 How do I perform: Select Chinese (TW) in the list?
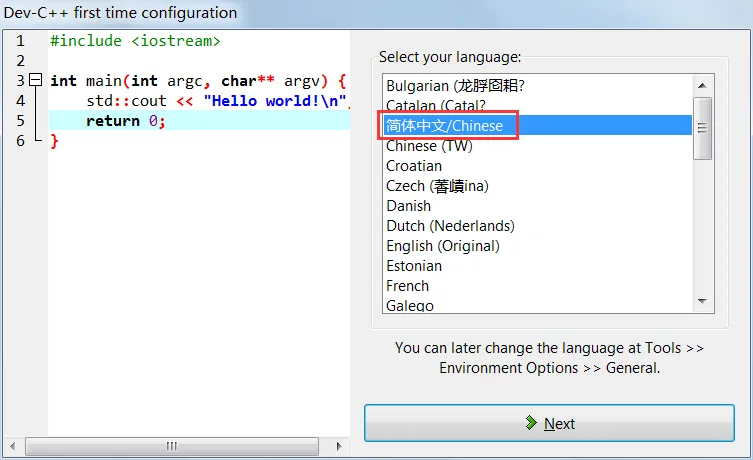tap(537, 145)
